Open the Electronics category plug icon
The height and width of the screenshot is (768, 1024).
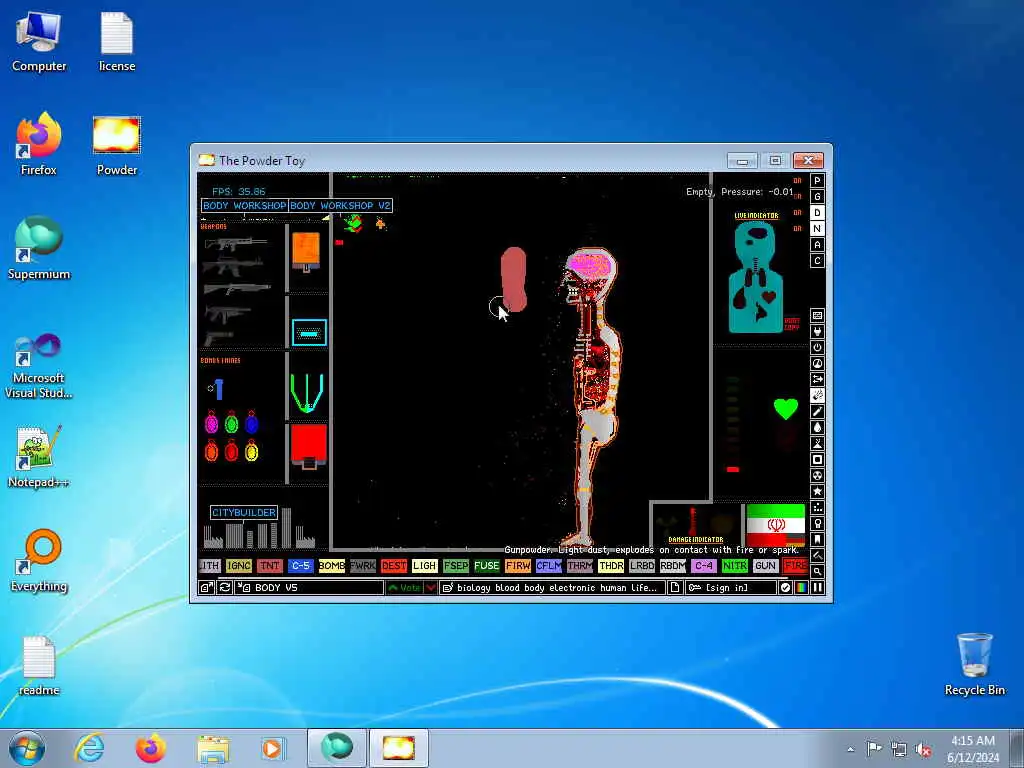click(x=817, y=332)
